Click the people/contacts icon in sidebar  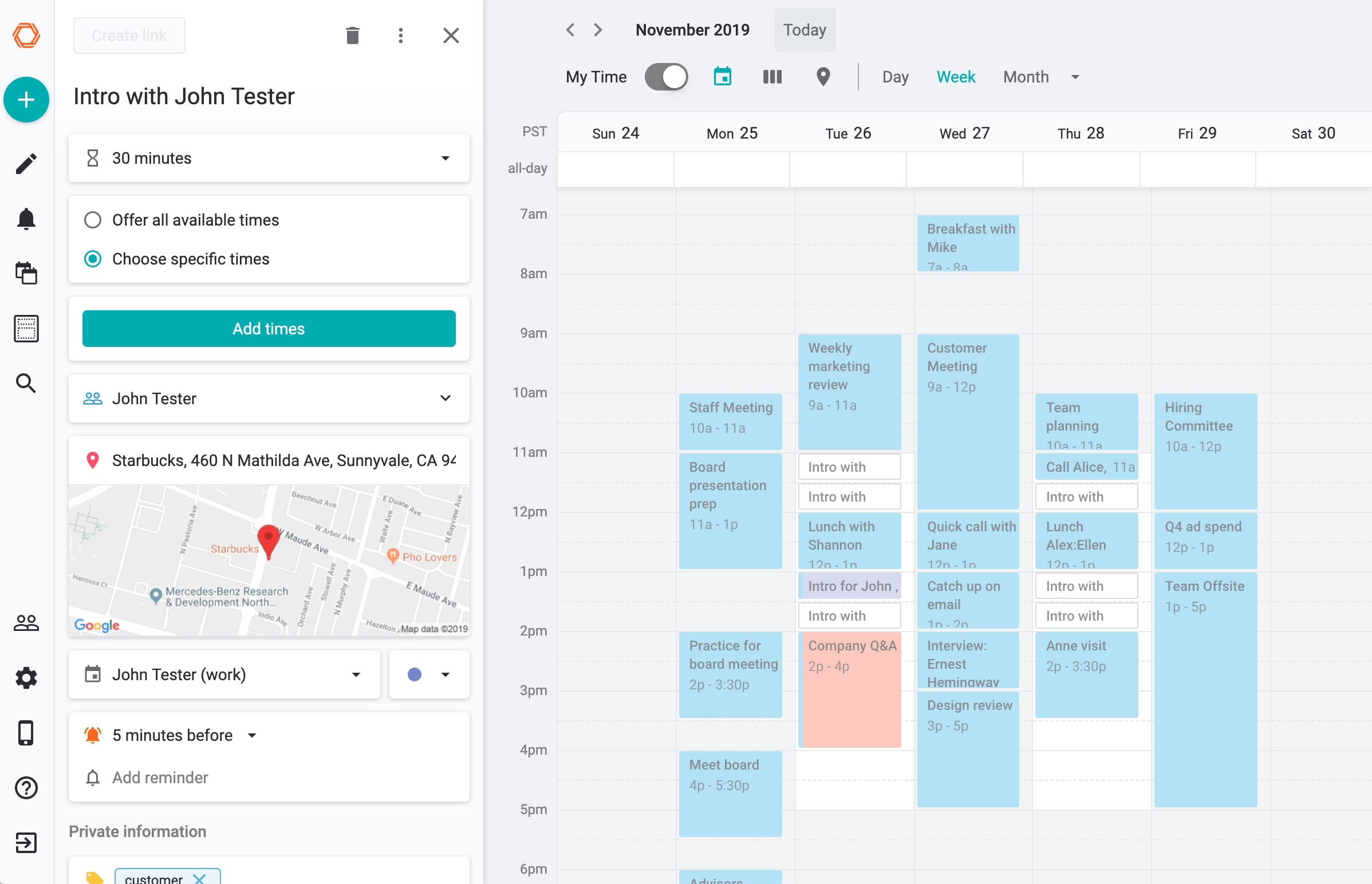click(x=27, y=622)
